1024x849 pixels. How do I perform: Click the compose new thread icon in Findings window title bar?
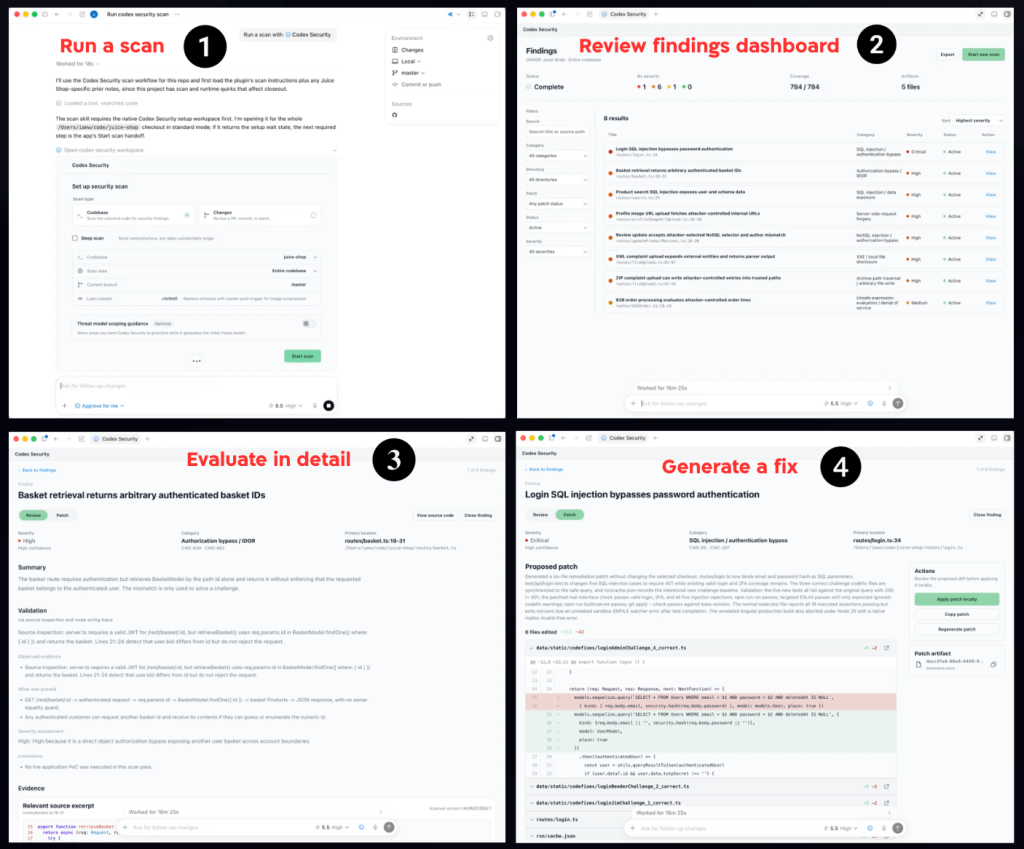pyautogui.click(x=589, y=14)
